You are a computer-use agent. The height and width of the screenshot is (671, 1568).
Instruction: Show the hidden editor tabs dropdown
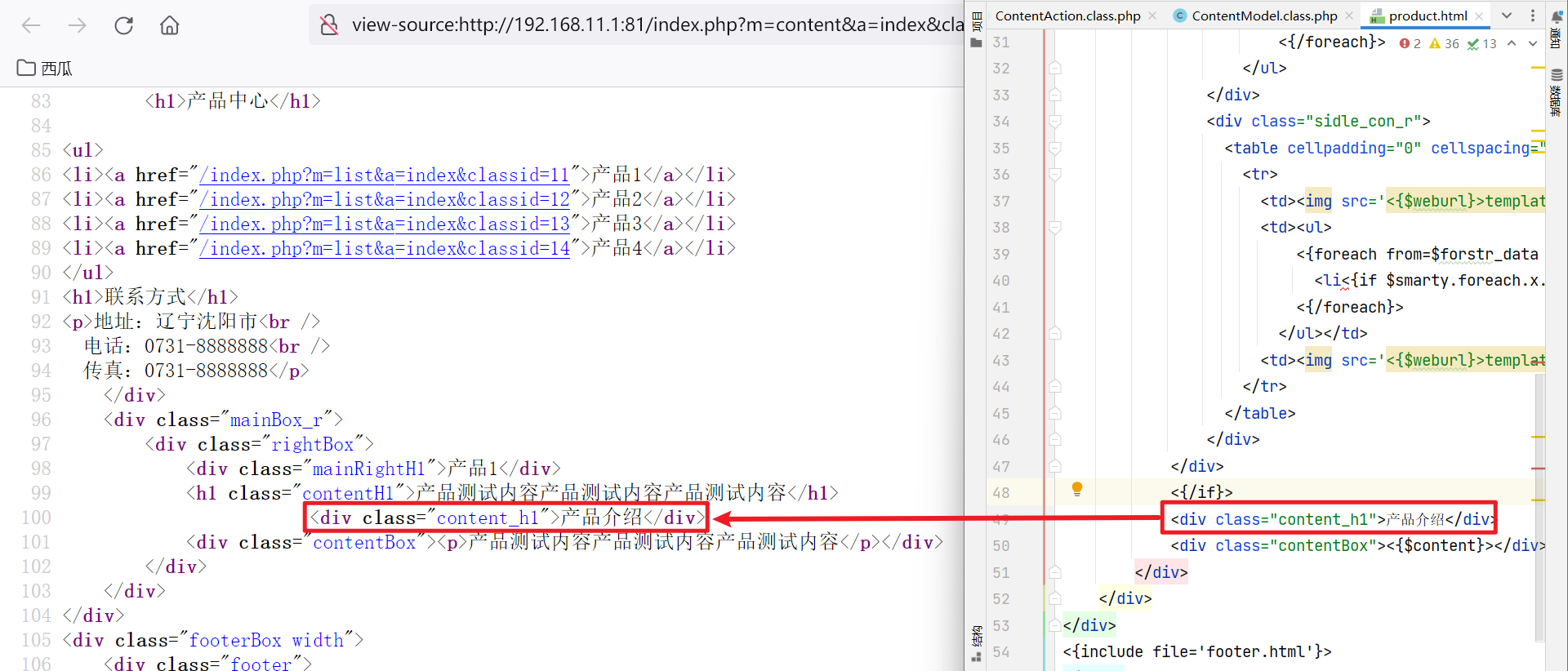[1507, 16]
